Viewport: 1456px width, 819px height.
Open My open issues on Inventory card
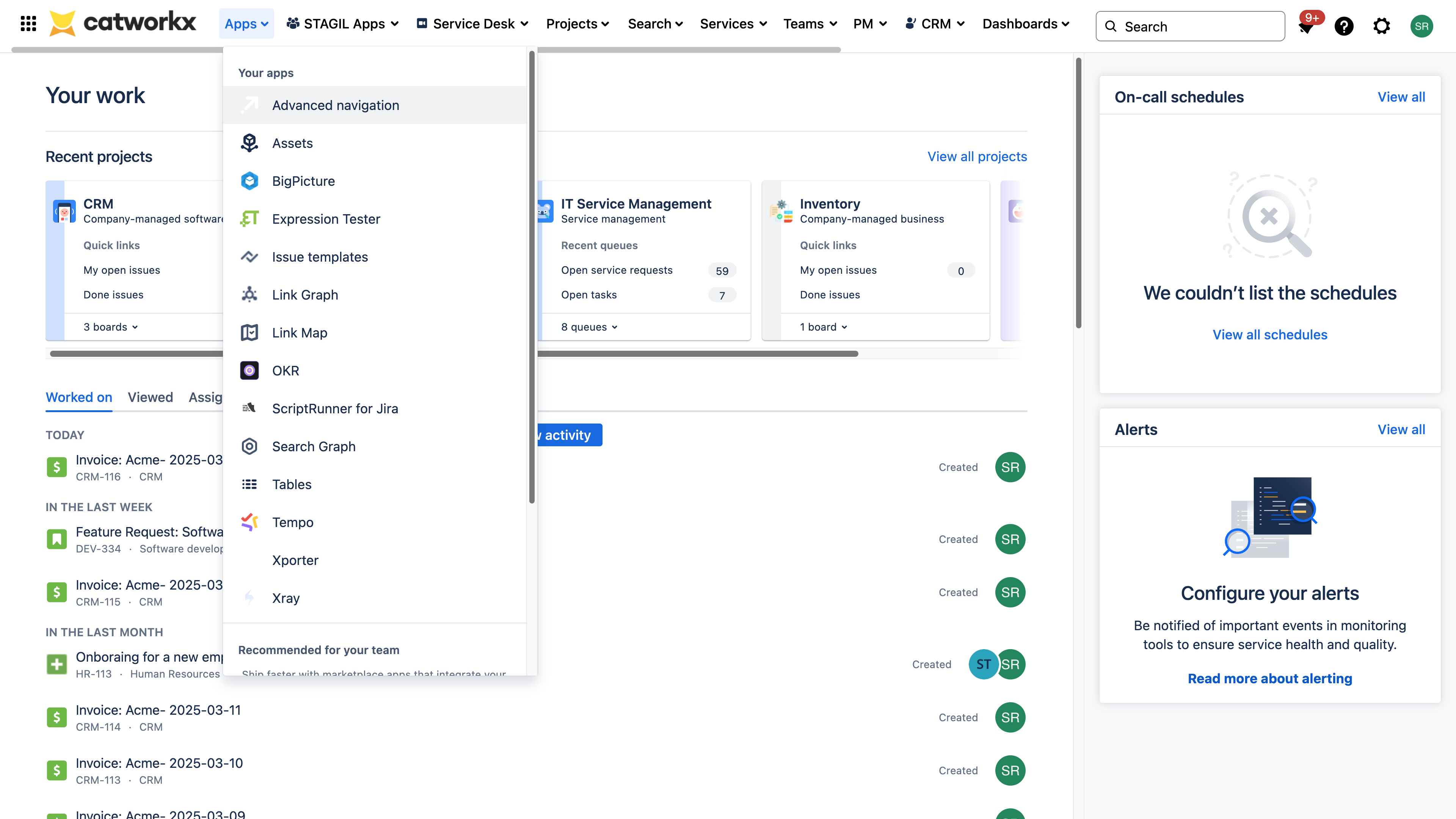pyautogui.click(x=838, y=270)
